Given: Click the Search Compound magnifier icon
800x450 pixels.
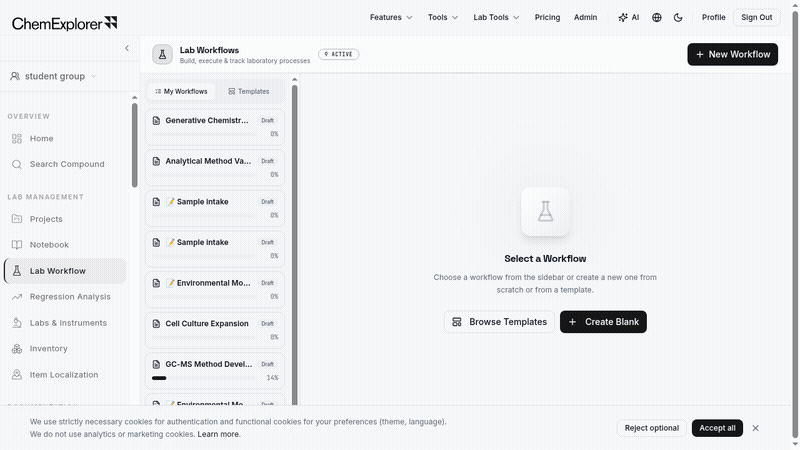Looking at the screenshot, I should (17, 164).
